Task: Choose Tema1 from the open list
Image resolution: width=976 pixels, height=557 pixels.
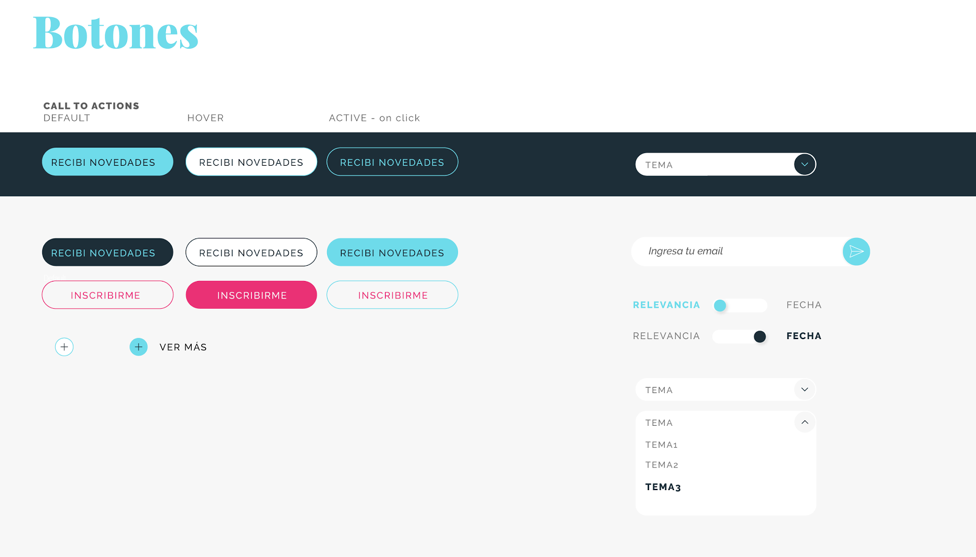Action: pos(662,445)
